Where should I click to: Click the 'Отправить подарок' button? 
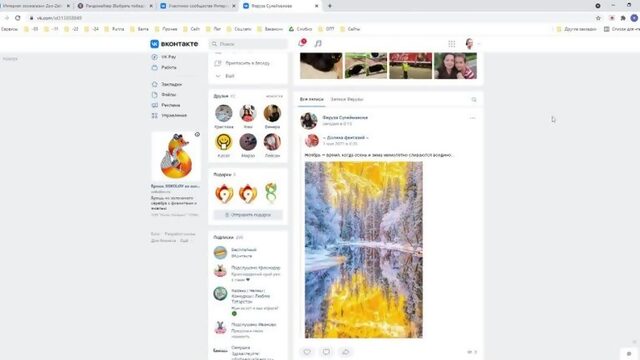pos(248,215)
